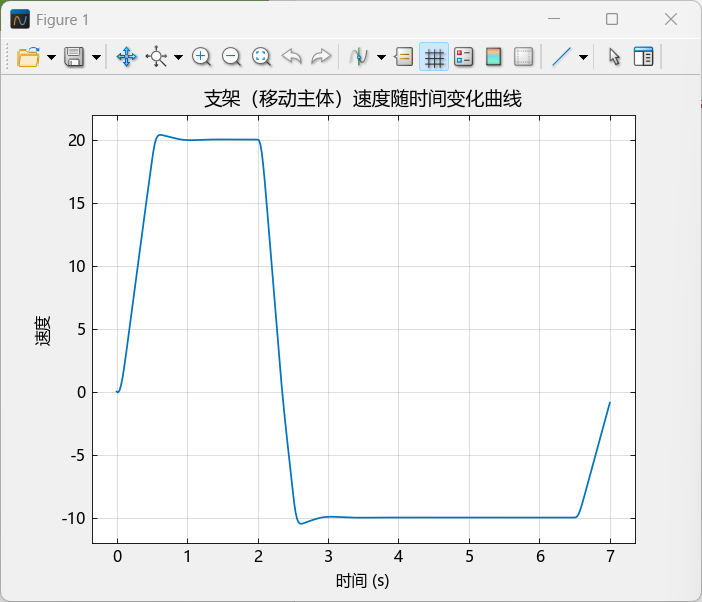The image size is (702, 602).
Task: Minimize the Figure 1 window
Action: (x=554, y=19)
